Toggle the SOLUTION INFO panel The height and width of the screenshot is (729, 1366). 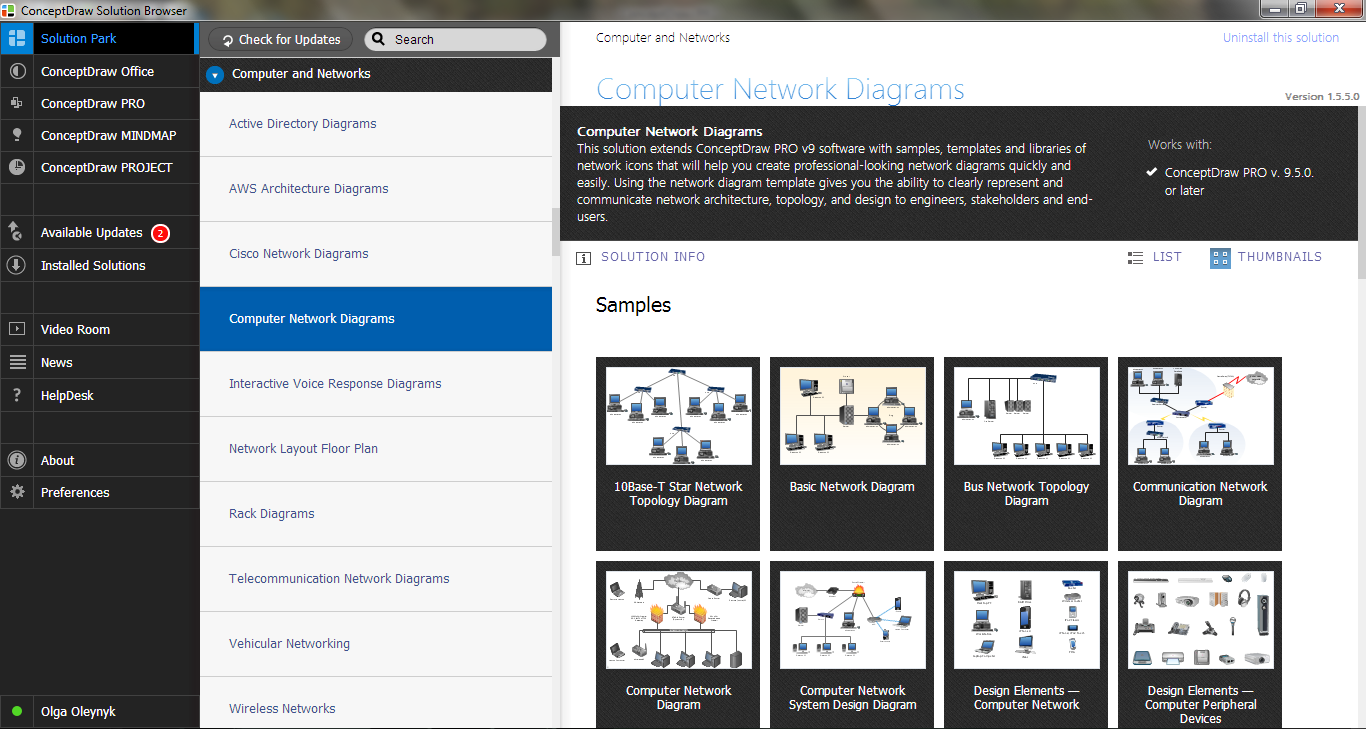click(642, 257)
